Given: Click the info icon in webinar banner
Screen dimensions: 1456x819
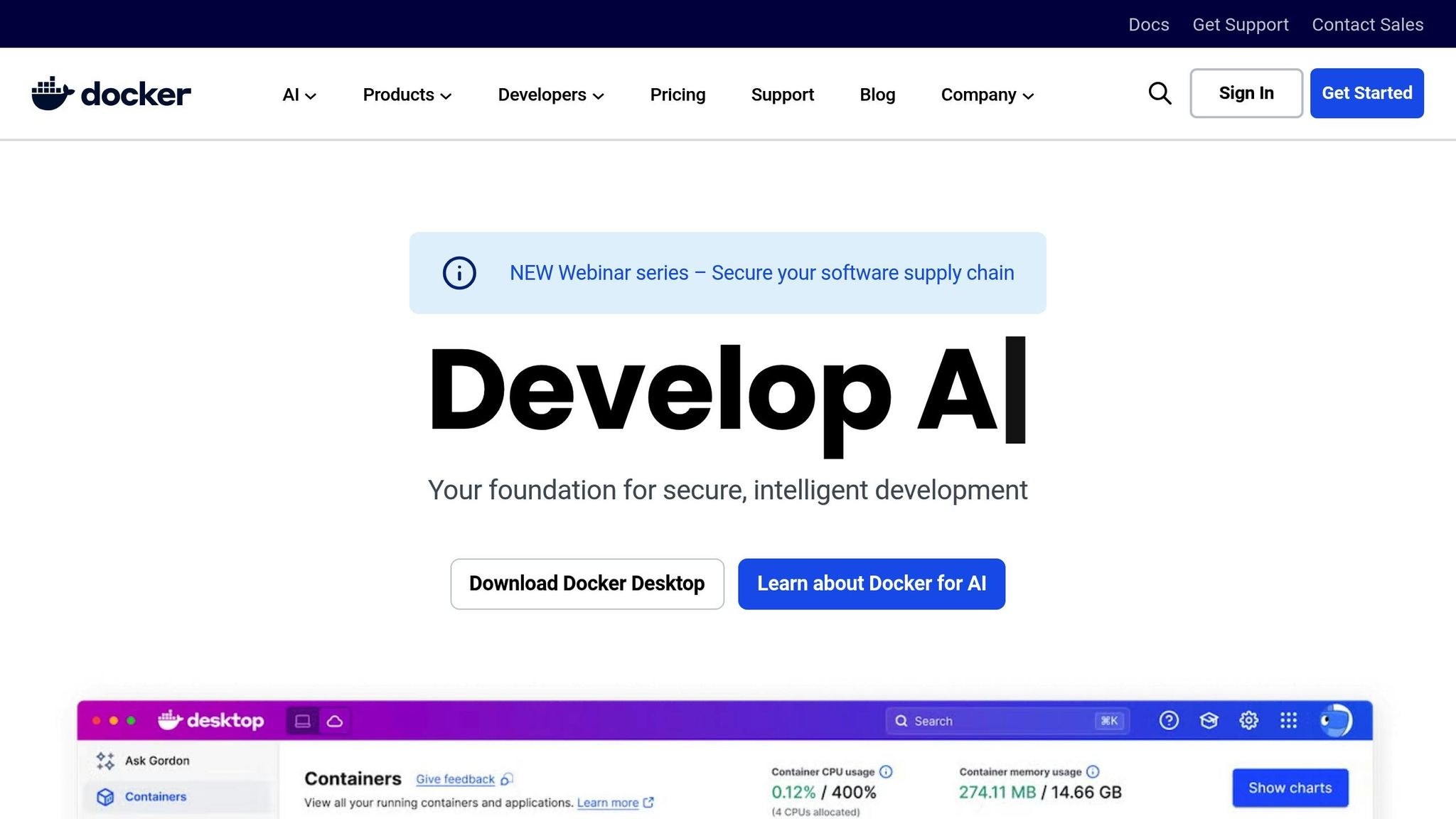Looking at the screenshot, I should [x=459, y=273].
